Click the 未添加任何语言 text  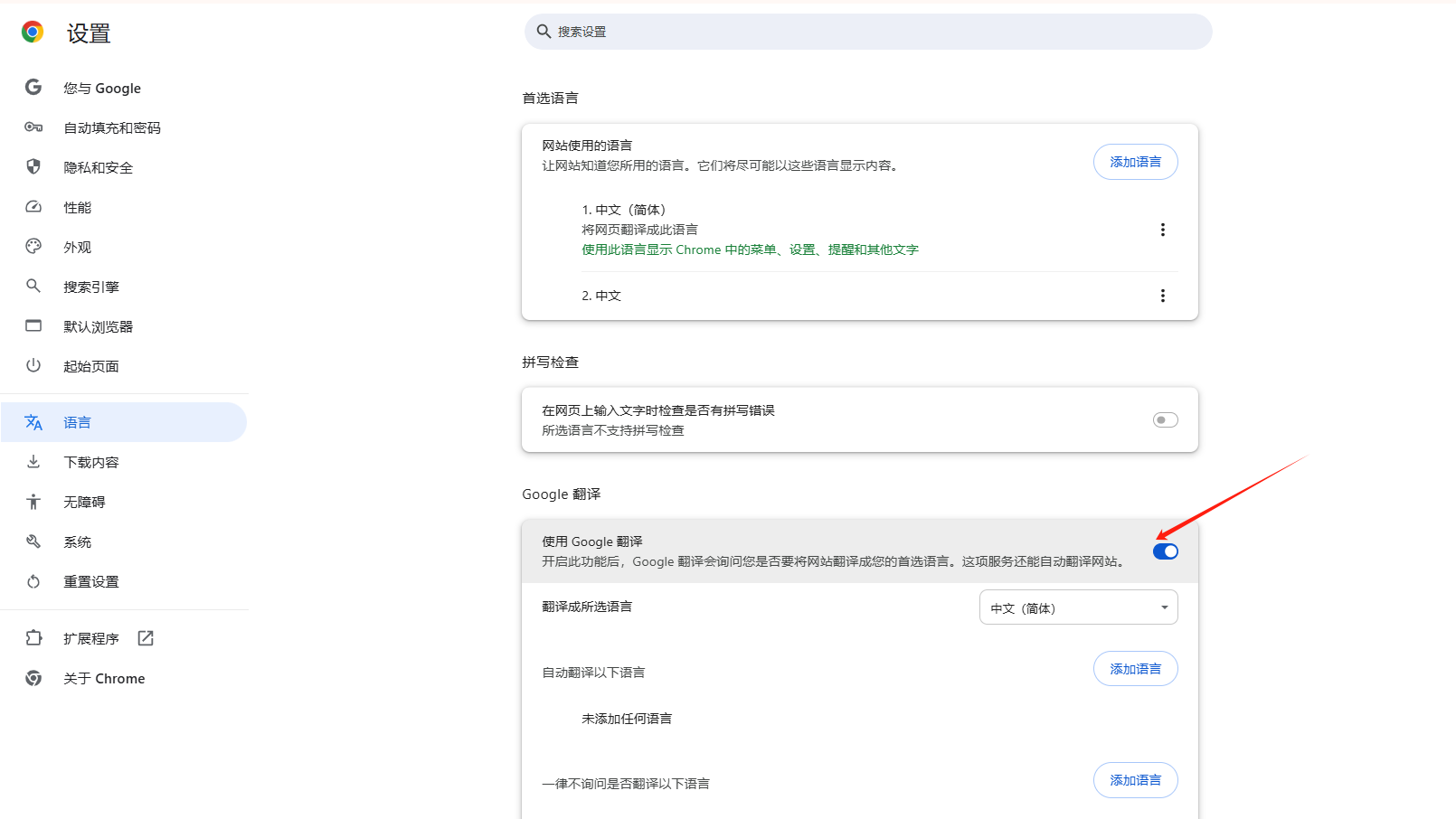coord(627,719)
